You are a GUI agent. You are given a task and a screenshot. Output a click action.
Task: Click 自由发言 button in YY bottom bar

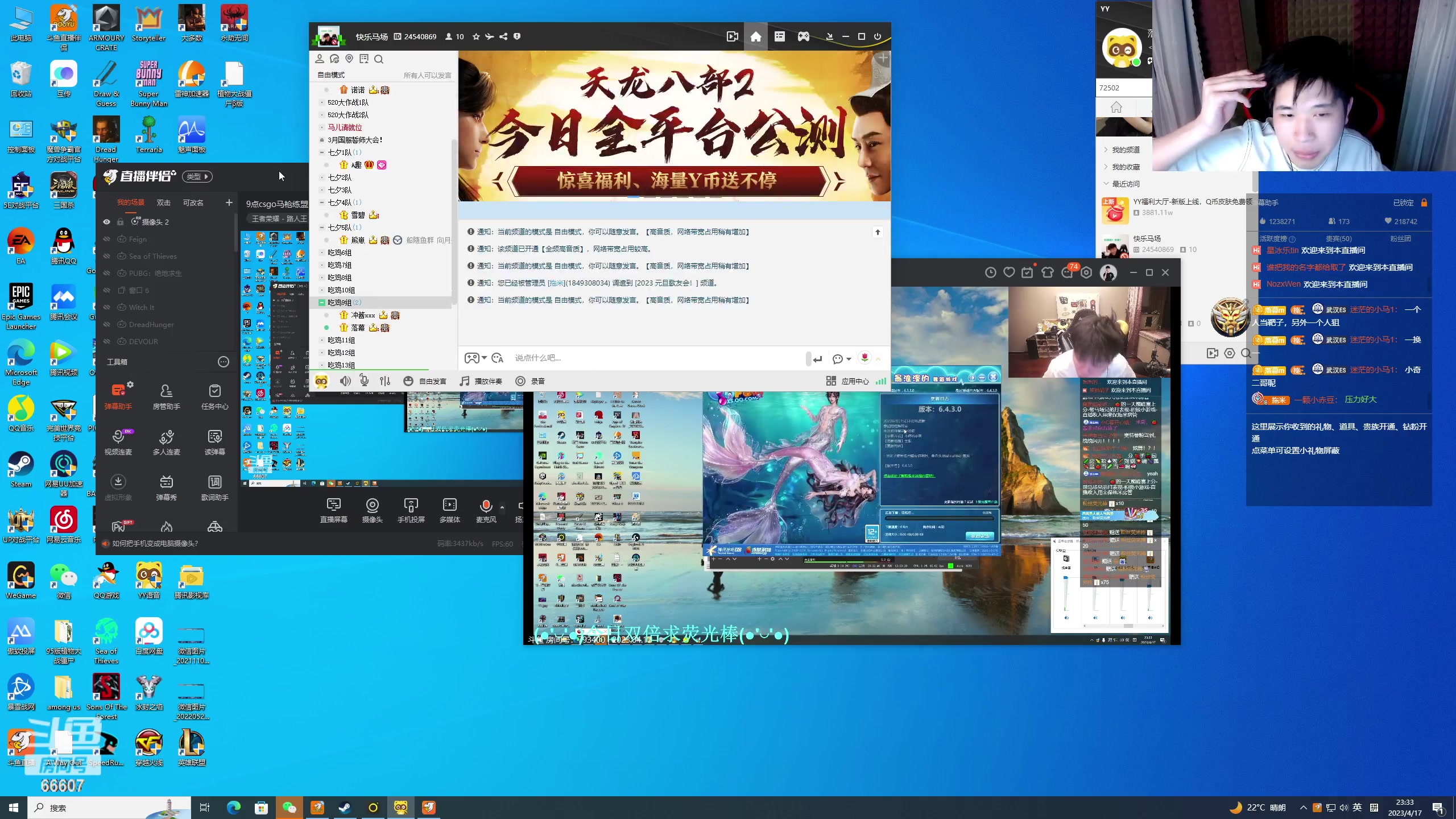click(425, 381)
